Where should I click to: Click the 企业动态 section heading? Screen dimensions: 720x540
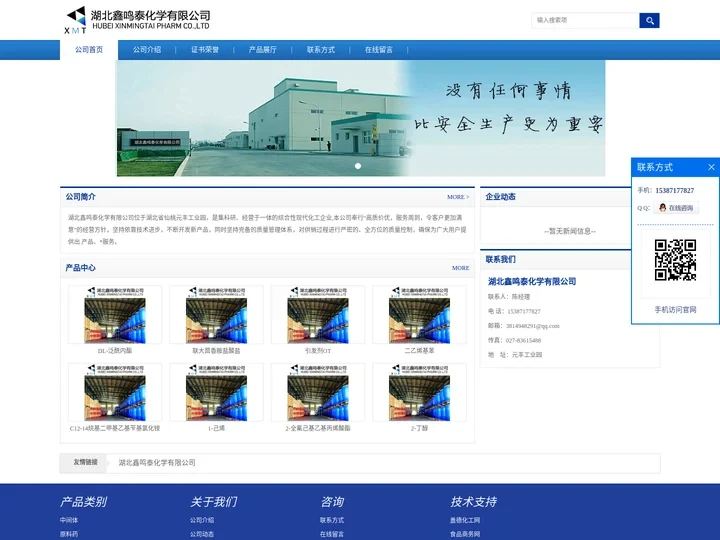click(x=501, y=197)
